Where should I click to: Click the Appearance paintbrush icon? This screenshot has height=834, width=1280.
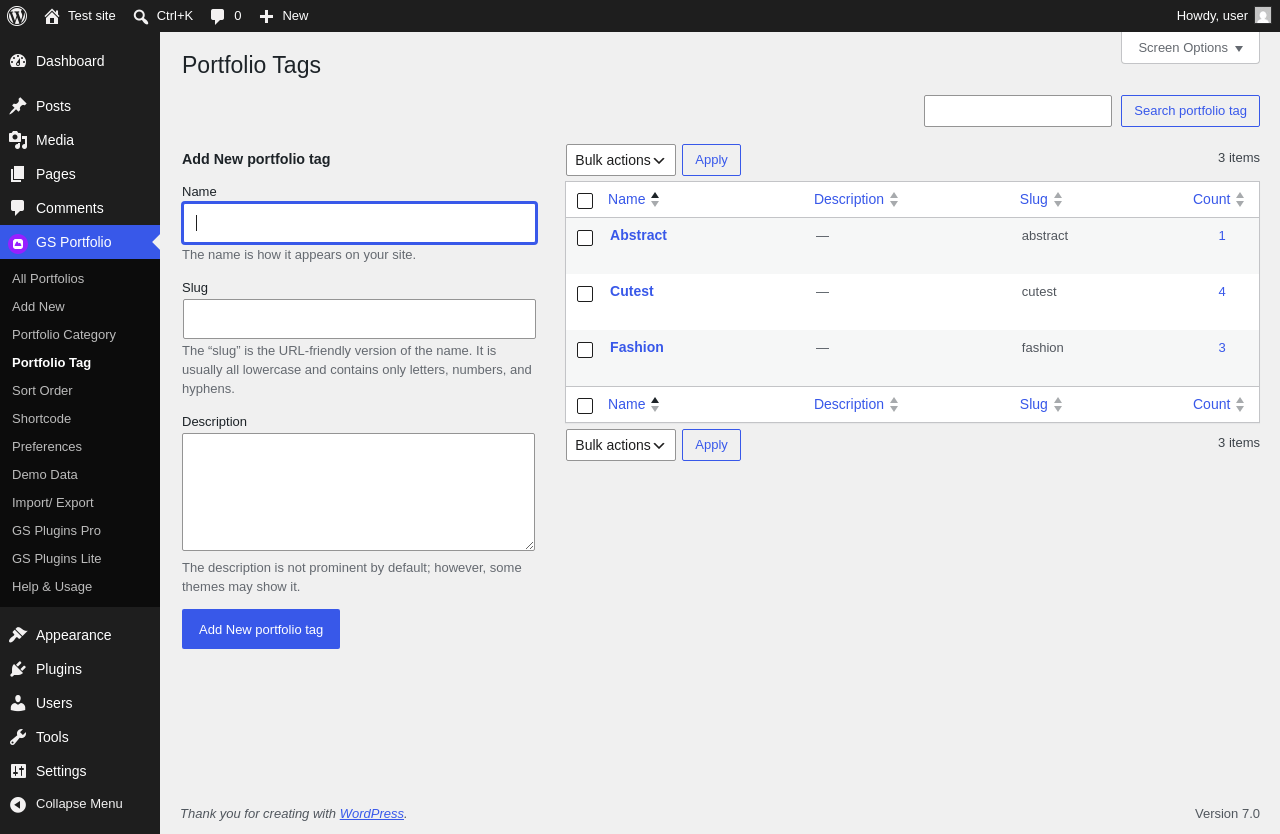tap(18, 635)
